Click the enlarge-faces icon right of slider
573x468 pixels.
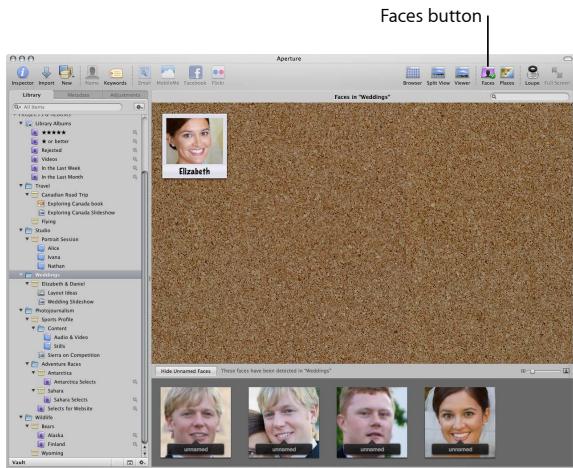pyautogui.click(x=566, y=371)
